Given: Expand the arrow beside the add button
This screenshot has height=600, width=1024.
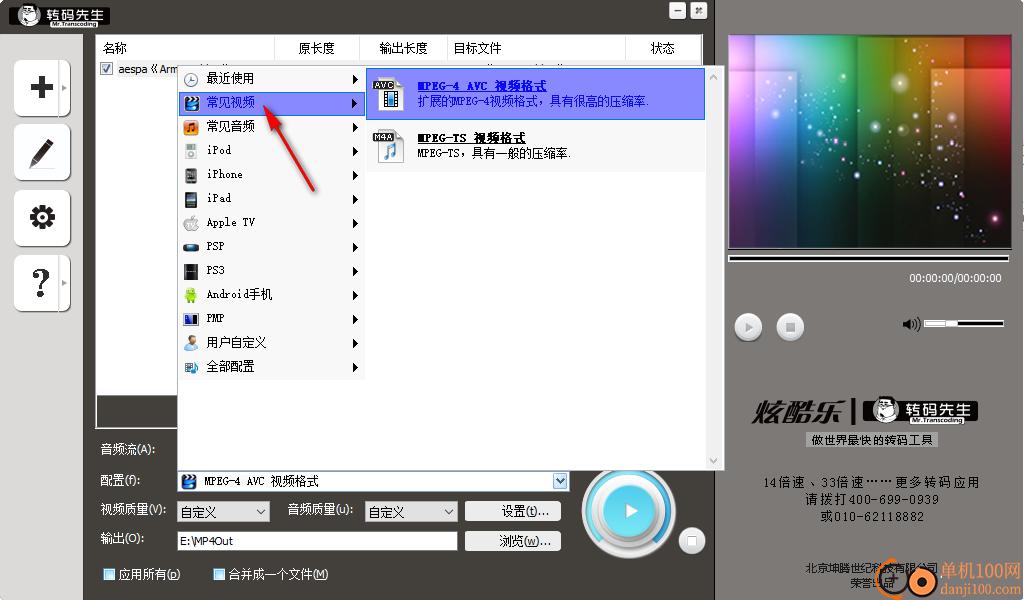Looking at the screenshot, I should point(64,87).
